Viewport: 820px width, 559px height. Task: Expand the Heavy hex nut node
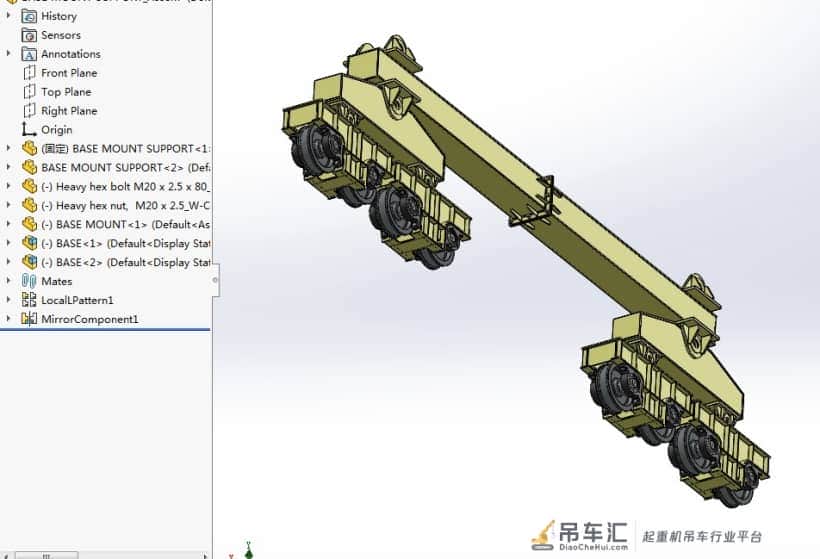(x=8, y=206)
